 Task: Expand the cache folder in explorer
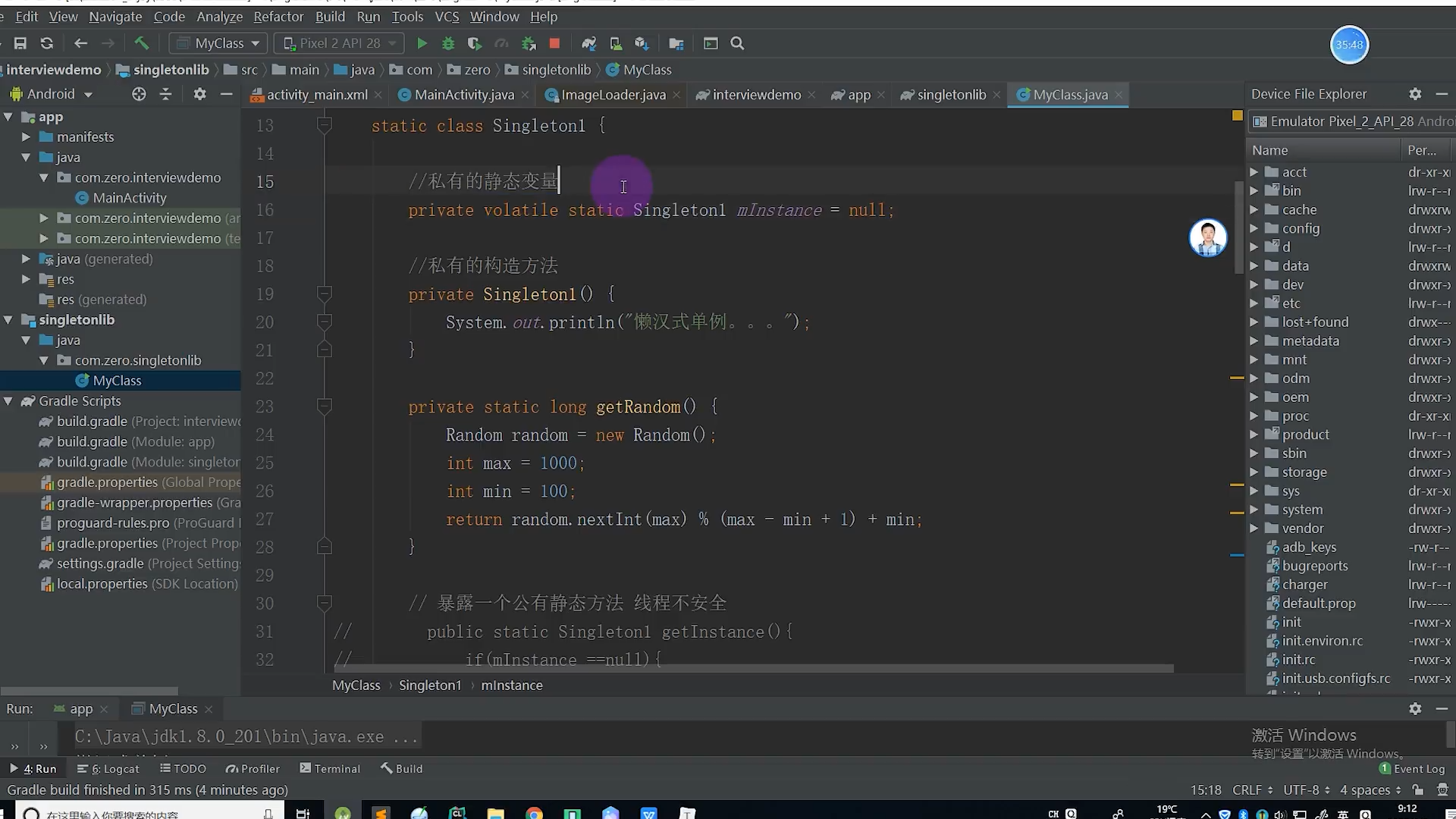(1254, 210)
